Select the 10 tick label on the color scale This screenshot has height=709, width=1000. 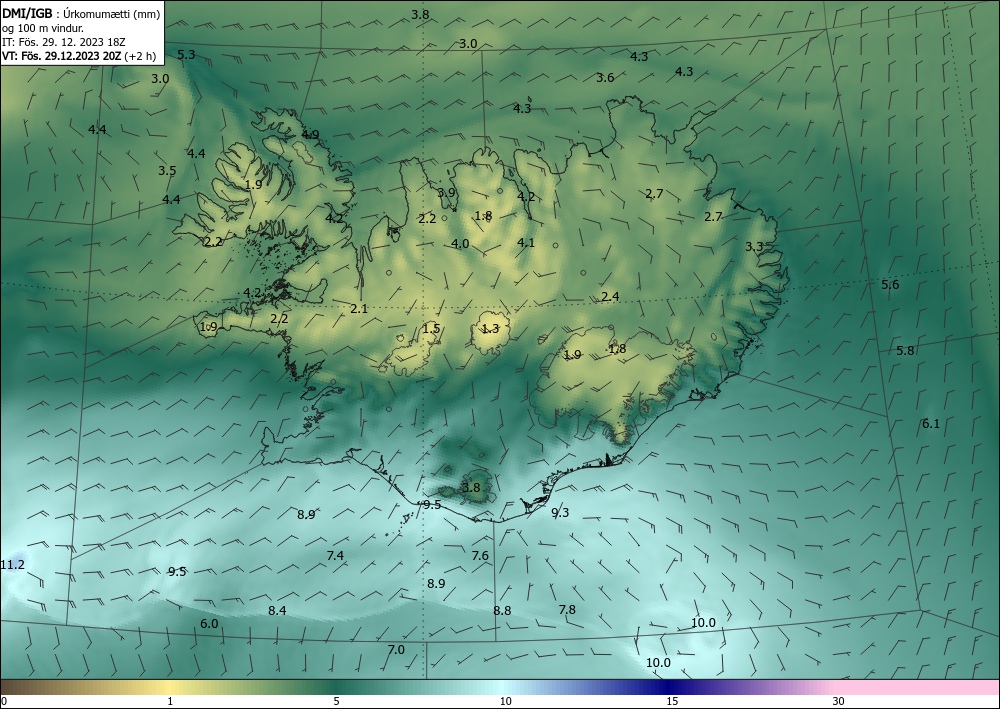pos(506,702)
